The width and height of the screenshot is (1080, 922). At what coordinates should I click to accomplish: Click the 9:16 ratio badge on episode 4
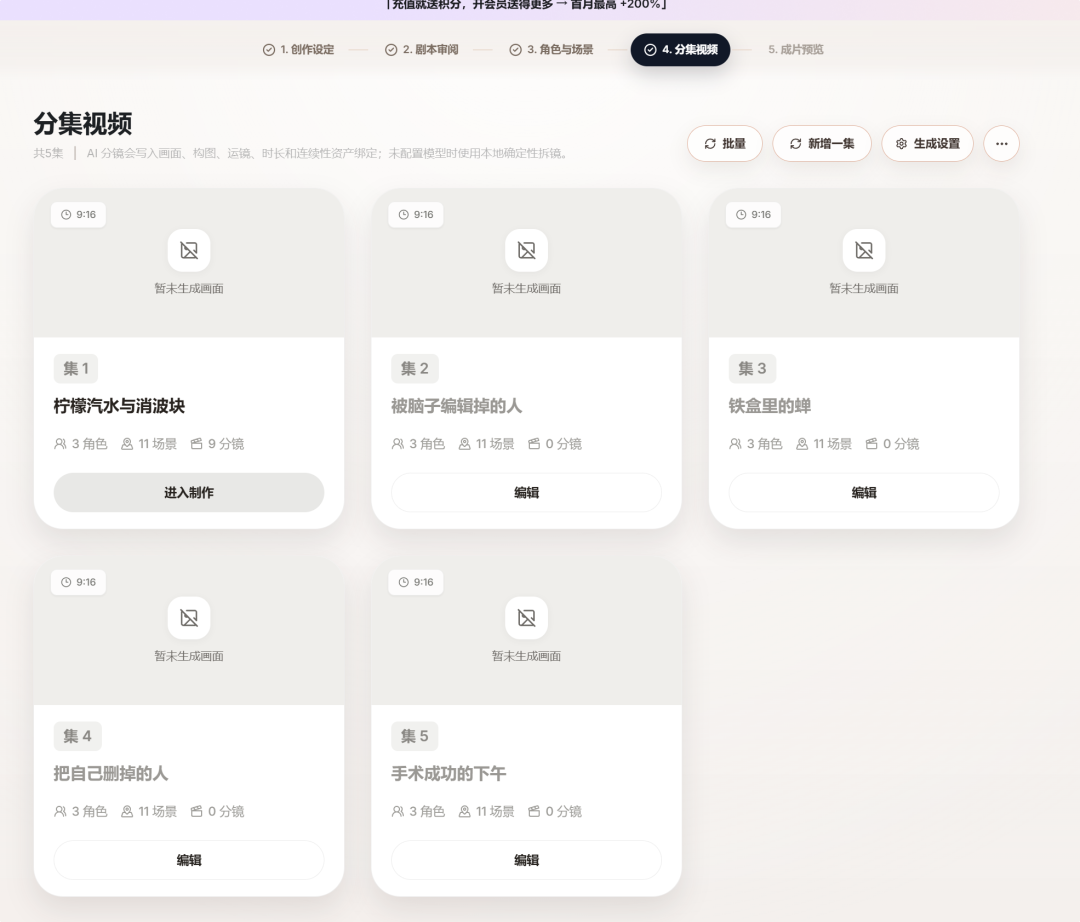coord(79,583)
